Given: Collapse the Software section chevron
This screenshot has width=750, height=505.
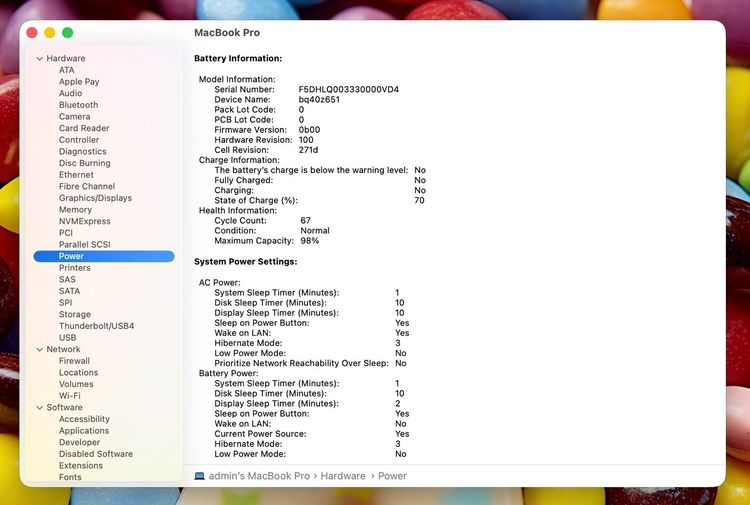Looking at the screenshot, I should 40,408.
